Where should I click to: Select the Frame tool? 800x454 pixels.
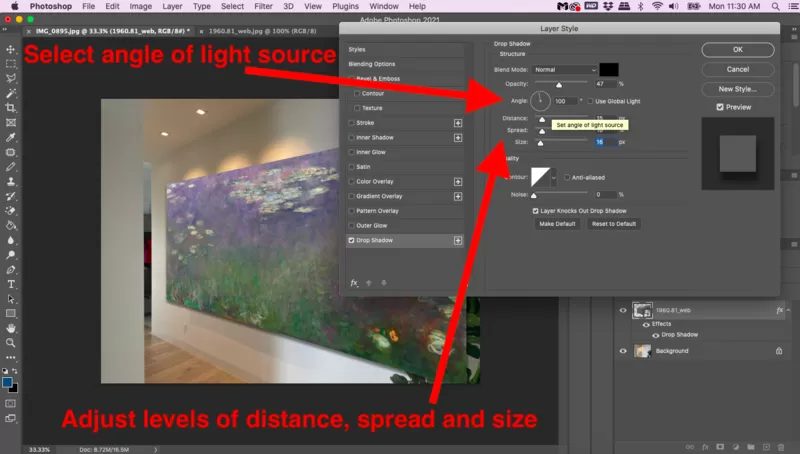(11, 123)
